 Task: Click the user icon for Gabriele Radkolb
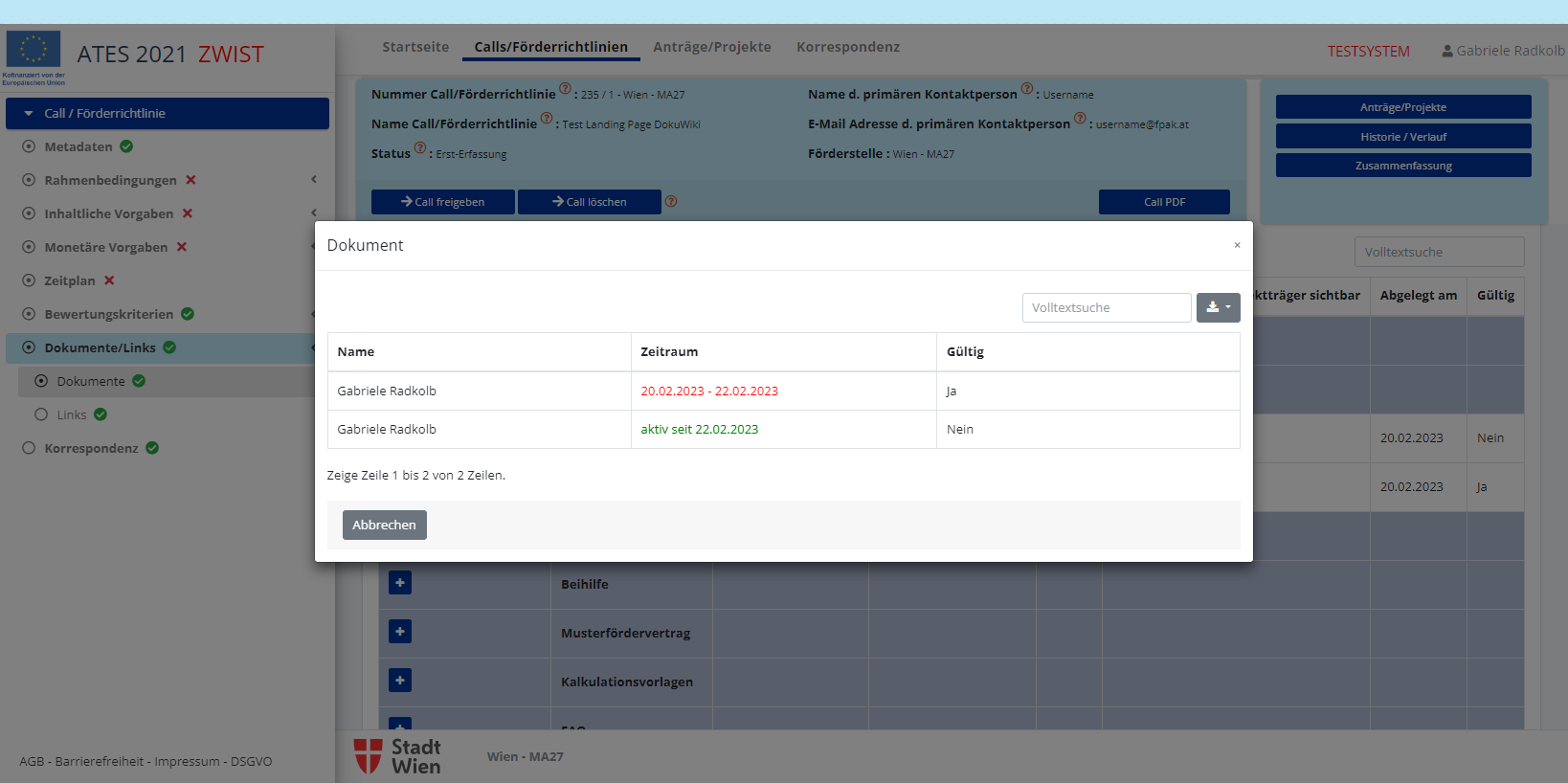(x=1447, y=51)
